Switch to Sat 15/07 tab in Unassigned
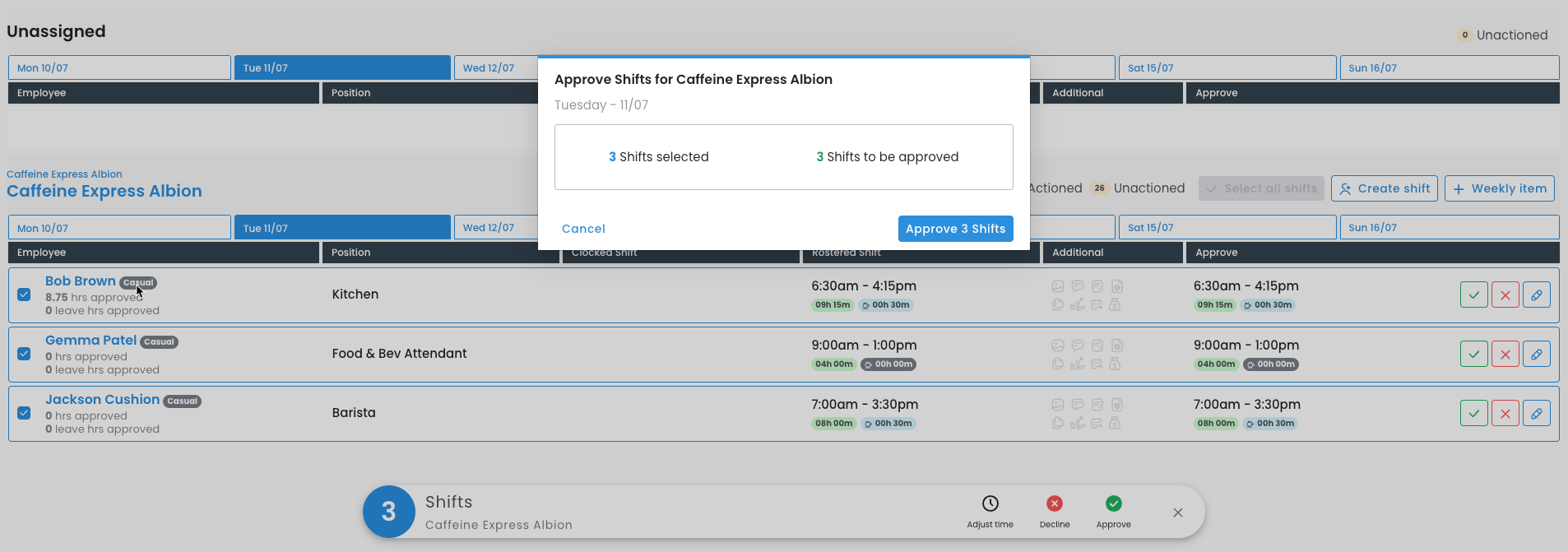Screen dimensions: 1568x552 (x=1227, y=67)
